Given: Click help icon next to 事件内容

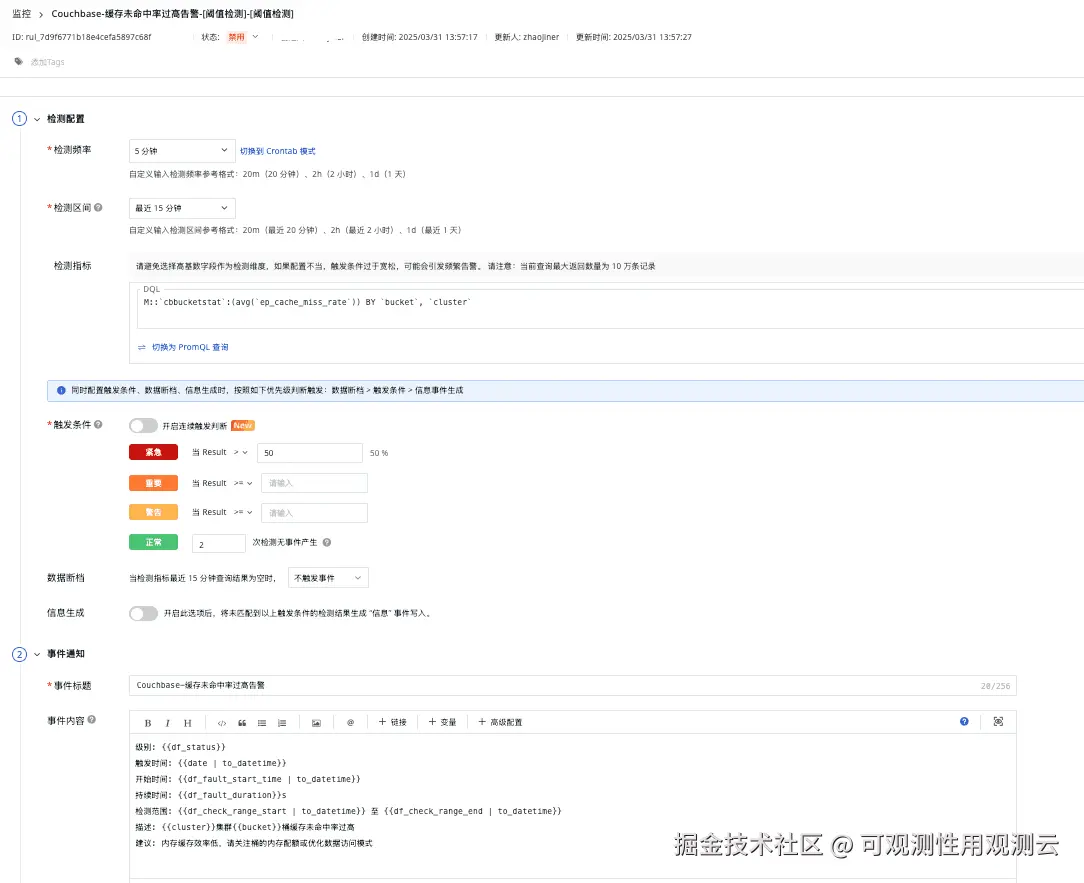Looking at the screenshot, I should click(92, 720).
